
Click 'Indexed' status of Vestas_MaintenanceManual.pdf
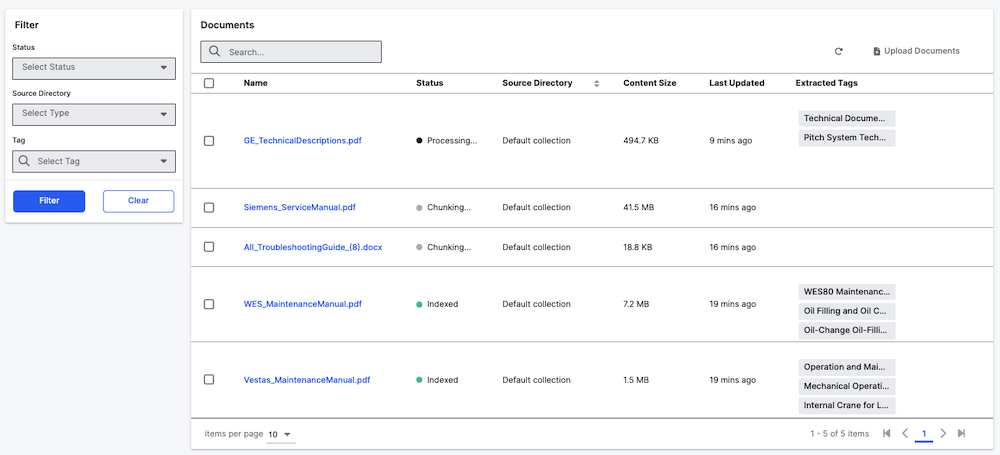coord(437,380)
